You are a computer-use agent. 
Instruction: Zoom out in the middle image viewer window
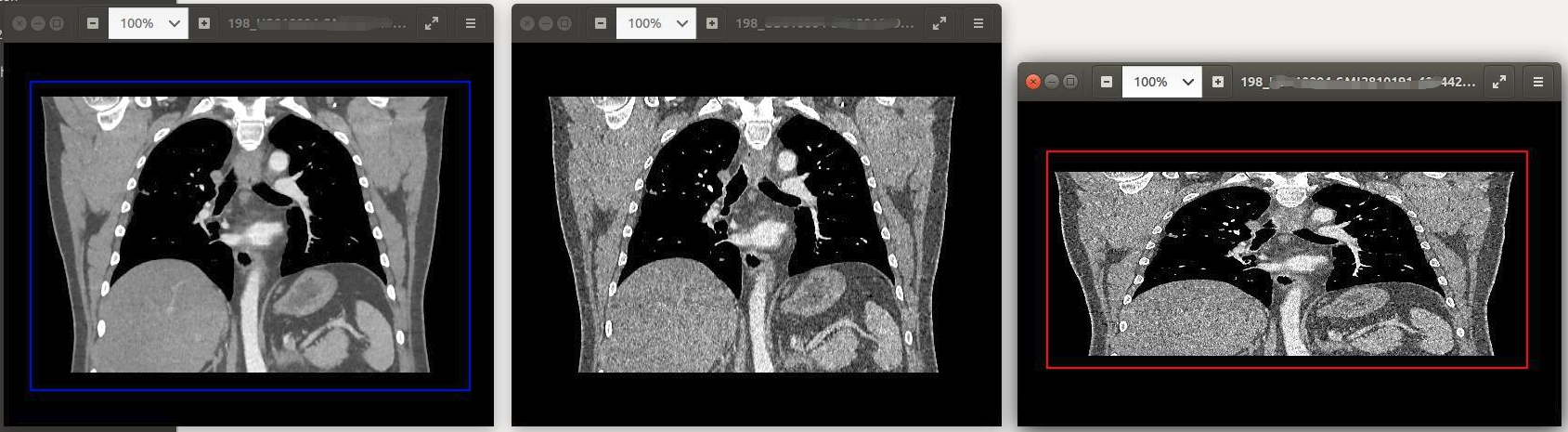tap(601, 23)
